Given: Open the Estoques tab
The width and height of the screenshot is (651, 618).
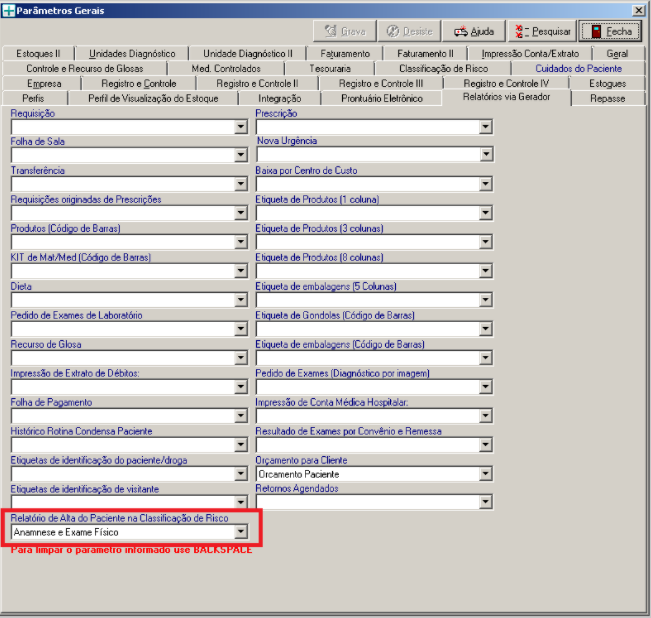Looking at the screenshot, I should [x=607, y=83].
